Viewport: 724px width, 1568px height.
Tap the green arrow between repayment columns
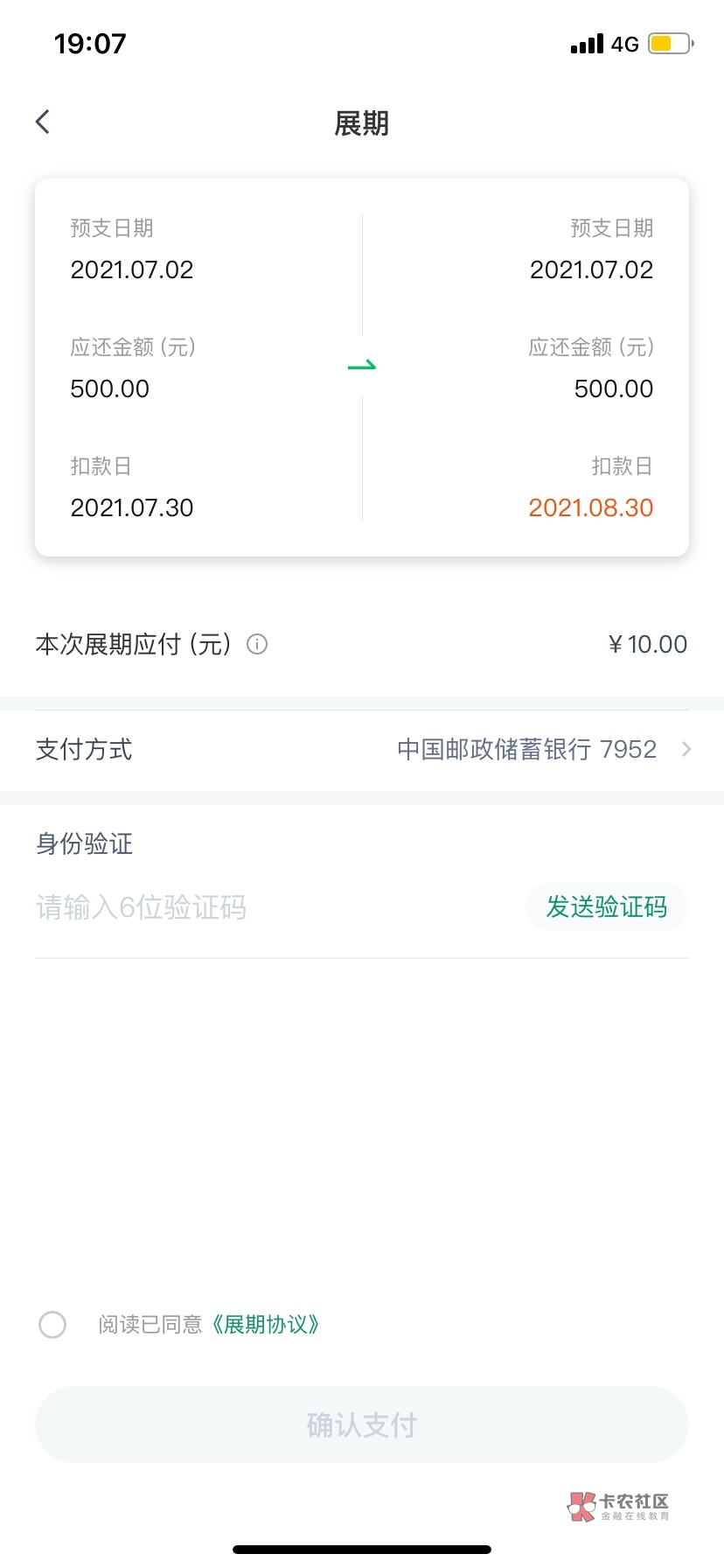tap(362, 366)
